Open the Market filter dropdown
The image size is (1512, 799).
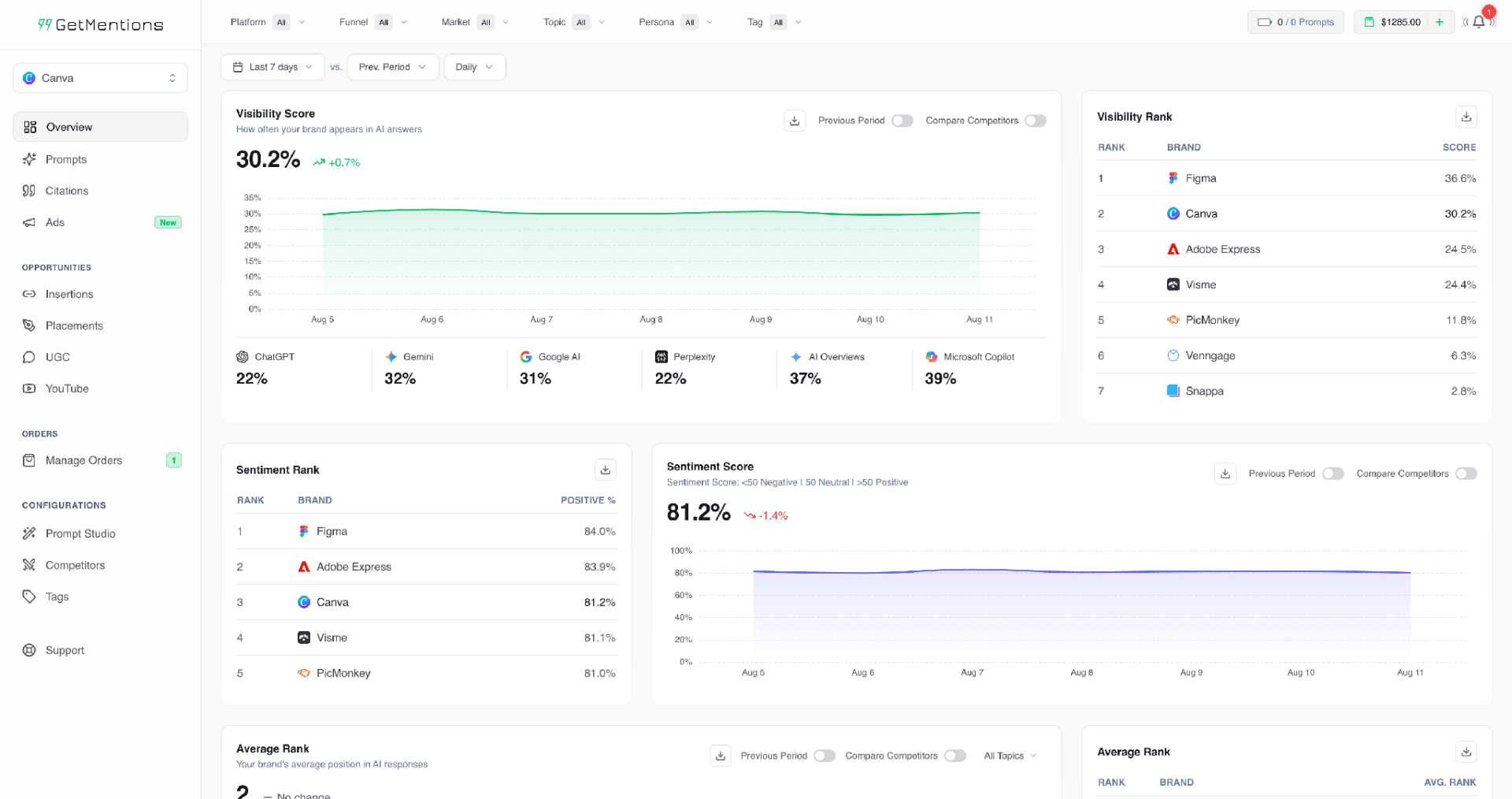(x=475, y=22)
